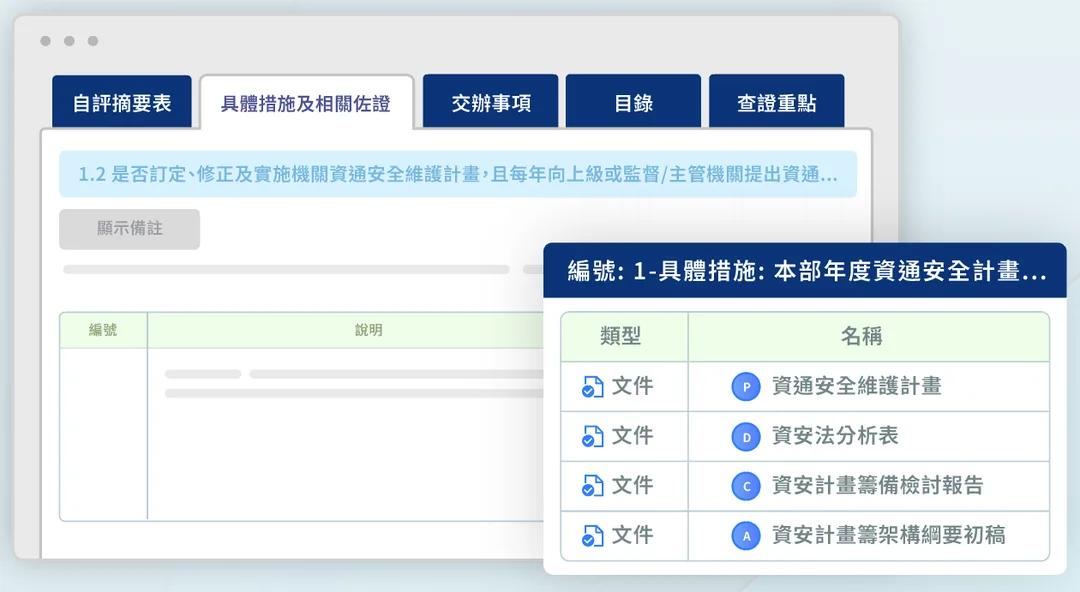Click the 類型 column header
The height and width of the screenshot is (592, 1080).
coord(621,336)
